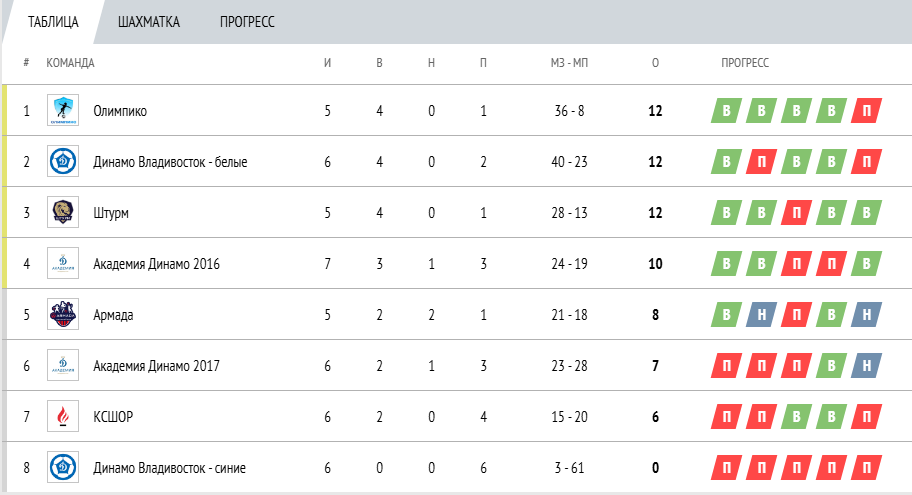This screenshot has width=912, height=495.
Task: Open the КСШОР team name link
Action: tap(113, 417)
